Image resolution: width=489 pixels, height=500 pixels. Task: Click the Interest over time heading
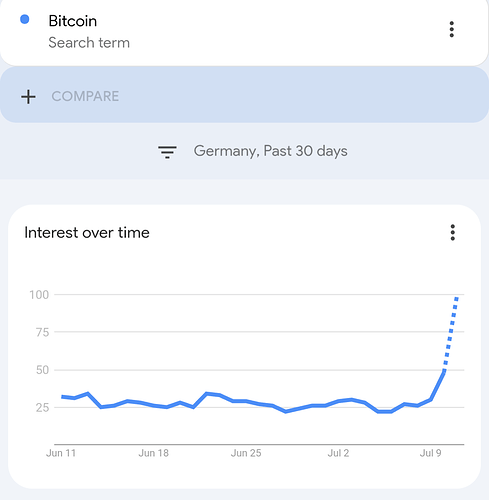point(87,232)
